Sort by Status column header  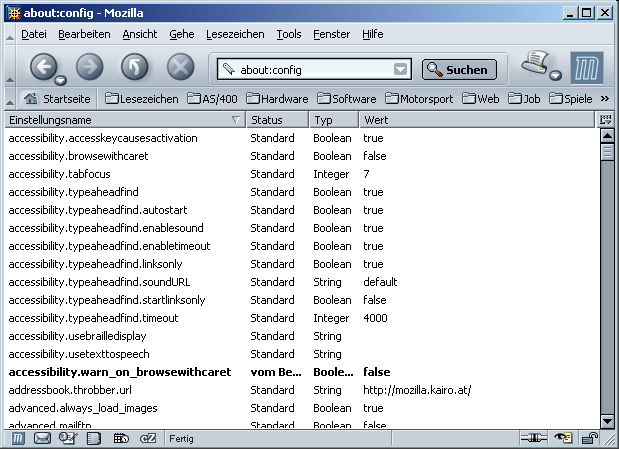point(278,120)
